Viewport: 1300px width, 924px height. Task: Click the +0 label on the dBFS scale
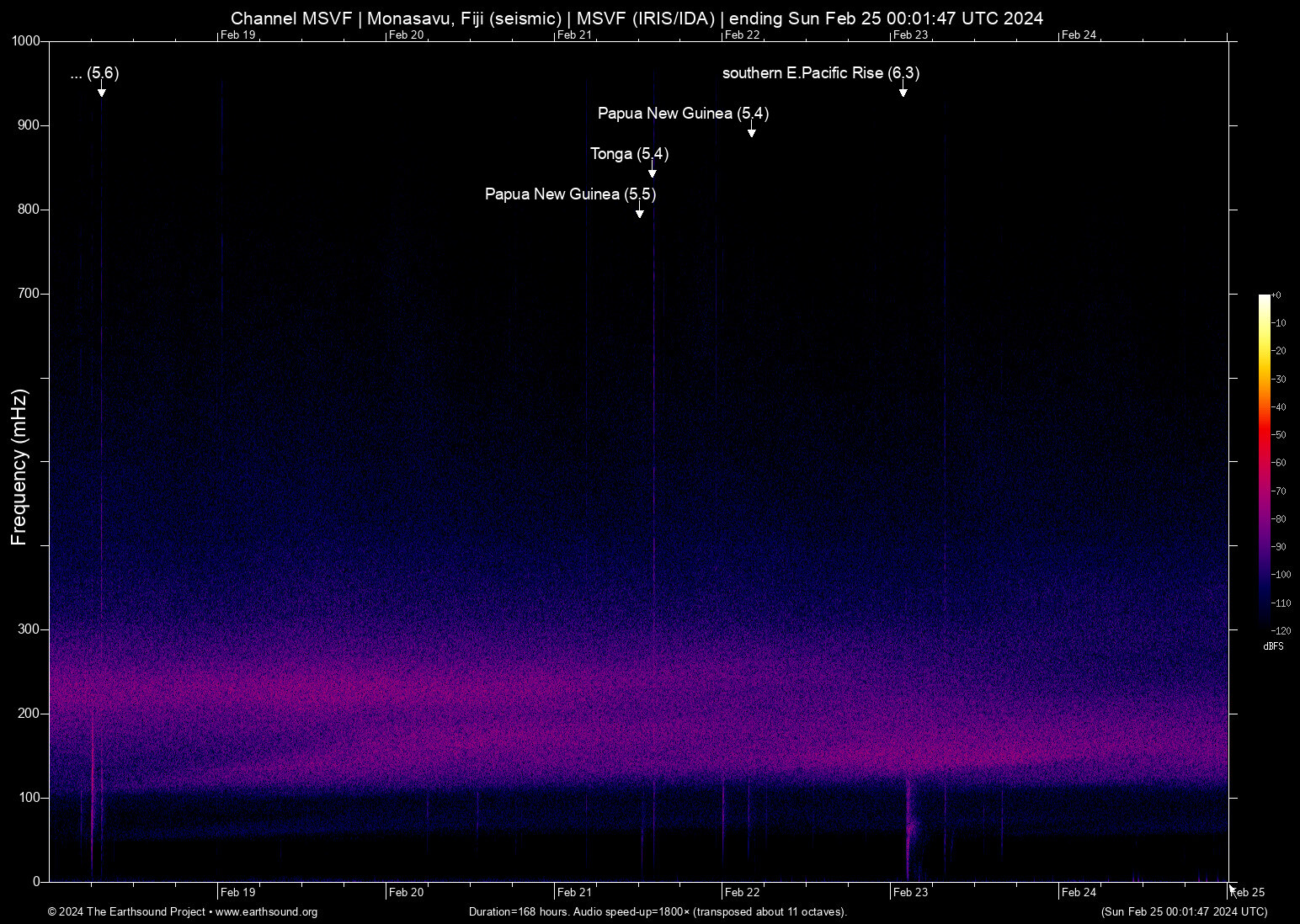pyautogui.click(x=1276, y=295)
